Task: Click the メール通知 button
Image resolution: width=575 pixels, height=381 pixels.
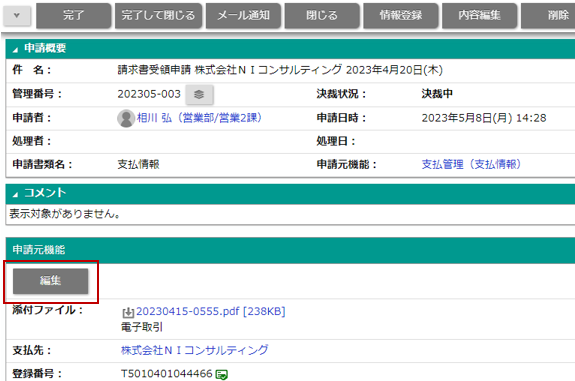Action: click(243, 15)
